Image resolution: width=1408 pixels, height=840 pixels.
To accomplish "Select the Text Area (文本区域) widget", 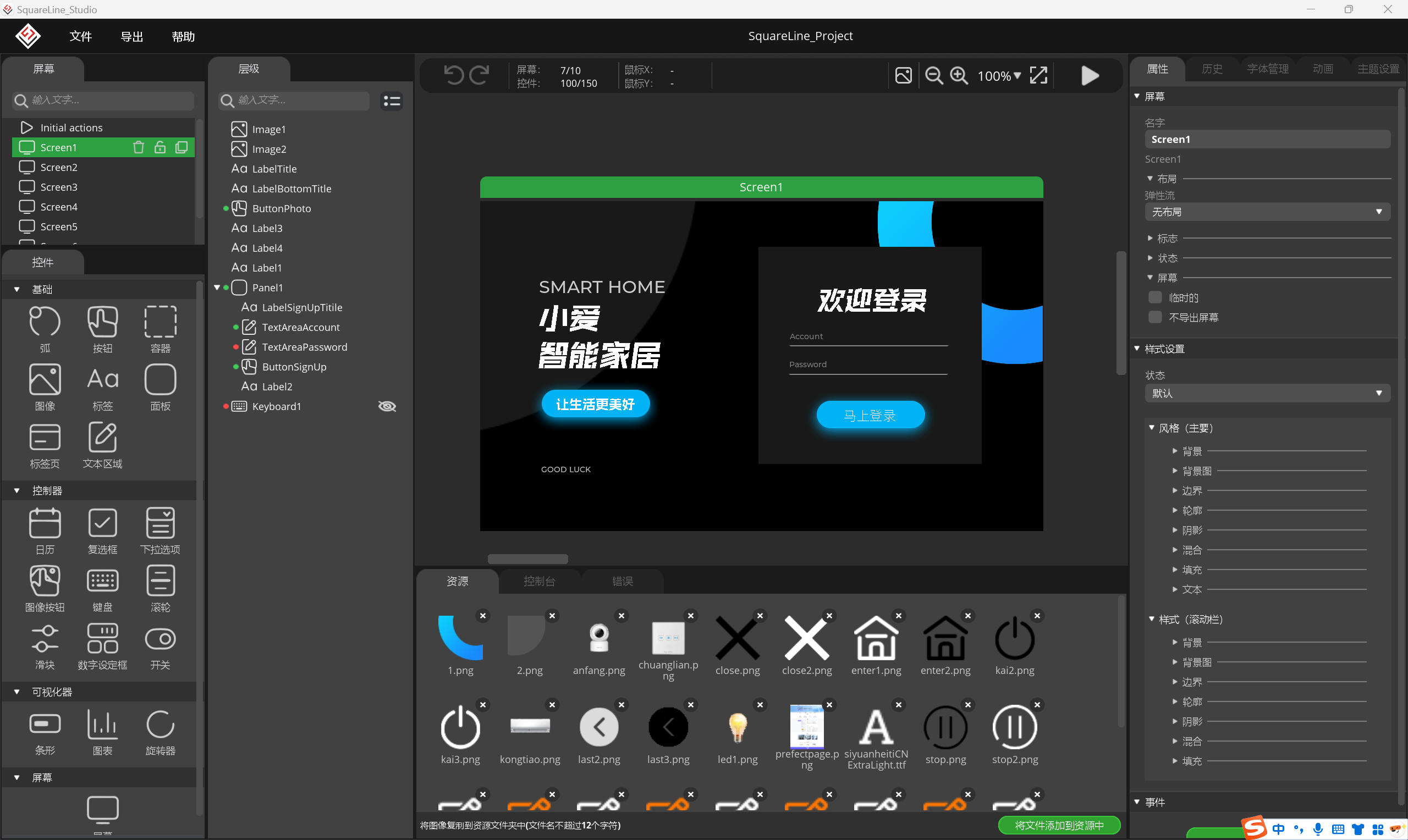I will coord(102,445).
